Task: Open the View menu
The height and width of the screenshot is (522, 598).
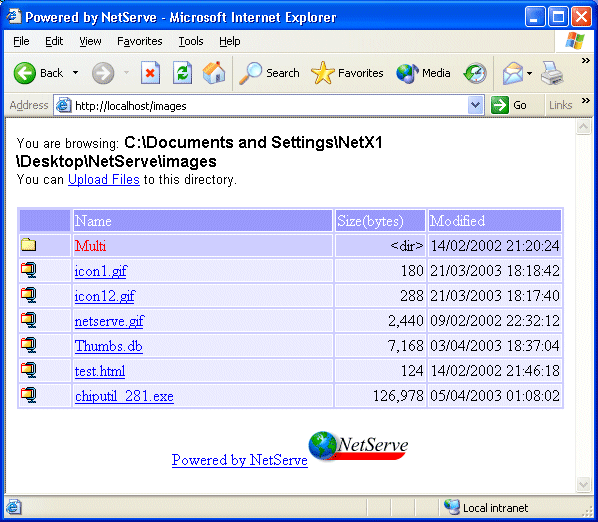Action: (90, 41)
